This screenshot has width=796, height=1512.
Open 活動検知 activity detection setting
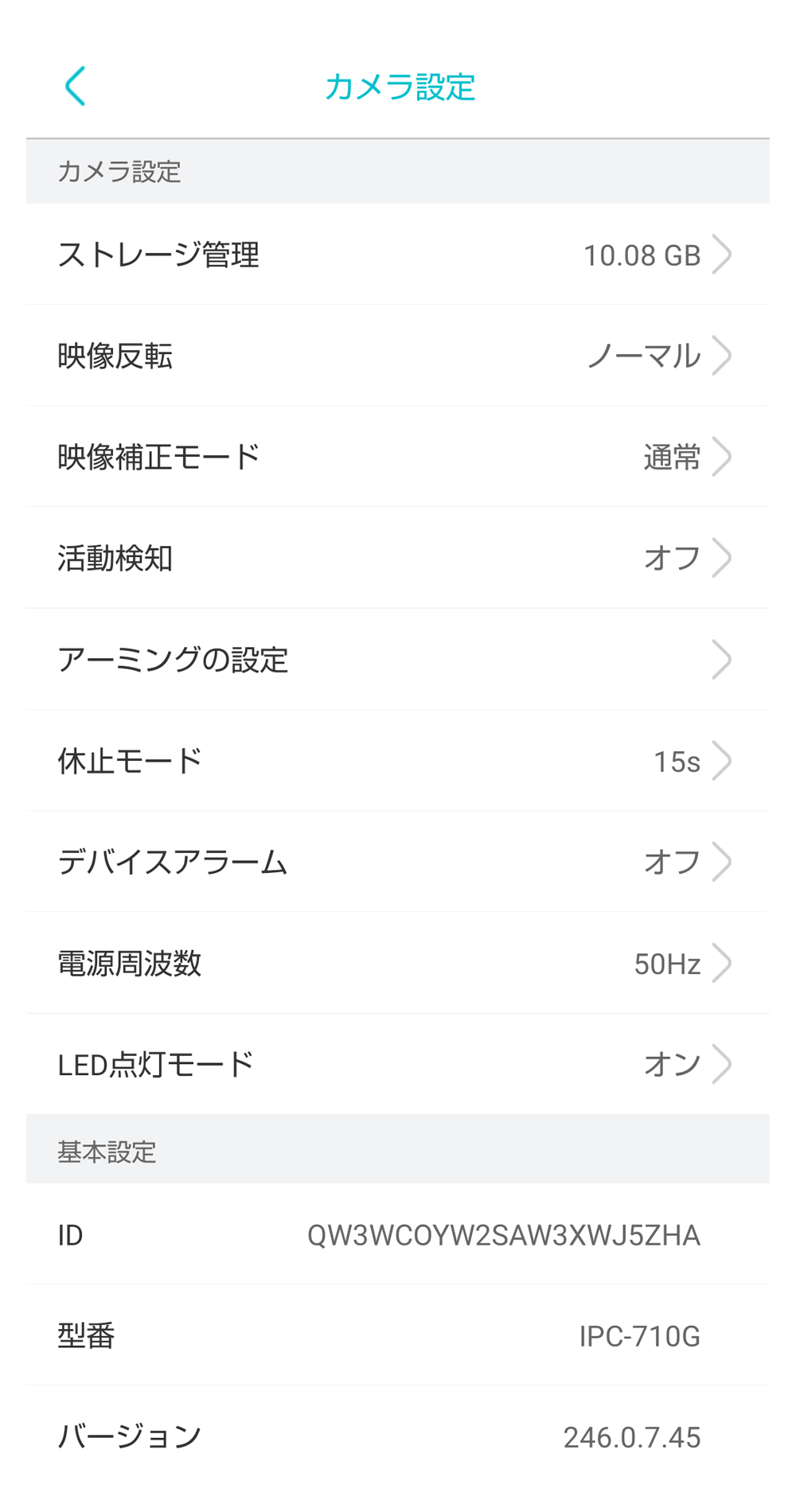tap(115, 558)
